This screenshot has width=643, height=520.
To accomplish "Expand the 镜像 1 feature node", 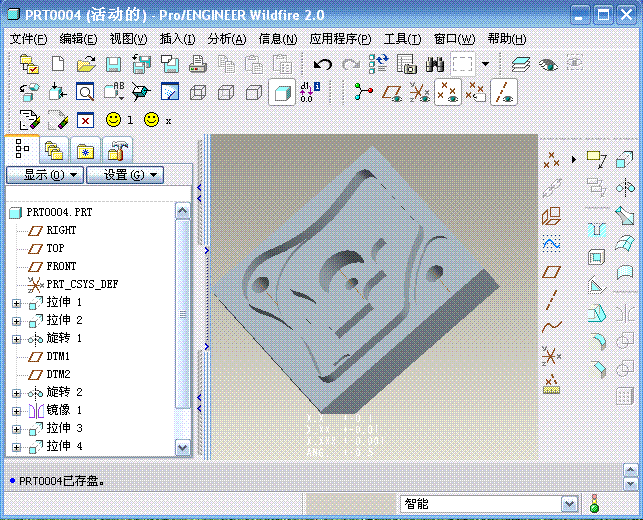I will [16, 411].
